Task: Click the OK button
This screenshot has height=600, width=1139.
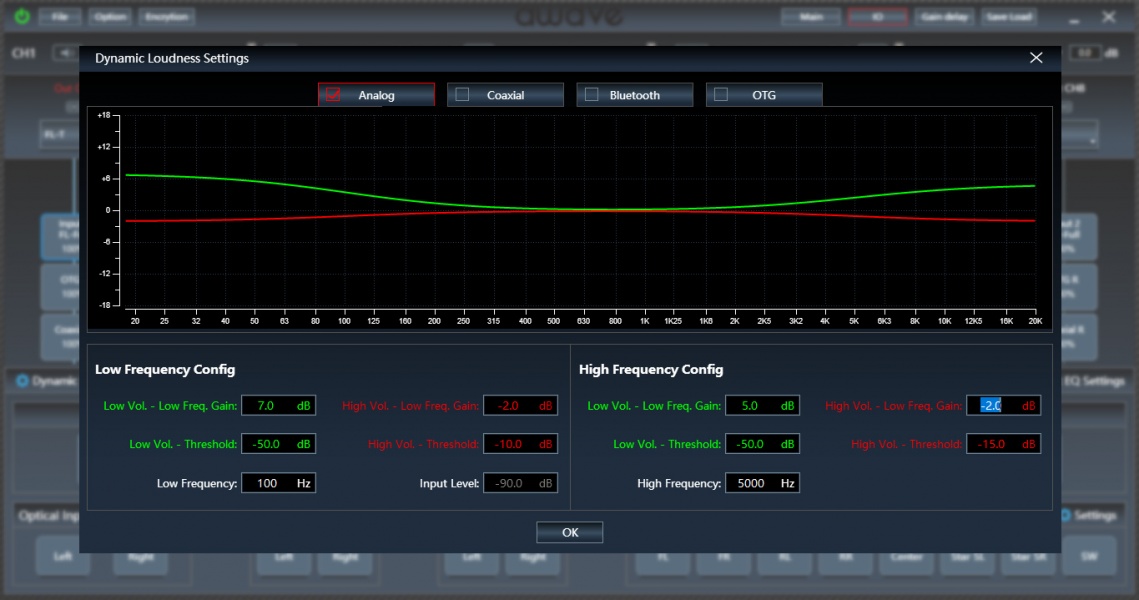Action: [569, 532]
